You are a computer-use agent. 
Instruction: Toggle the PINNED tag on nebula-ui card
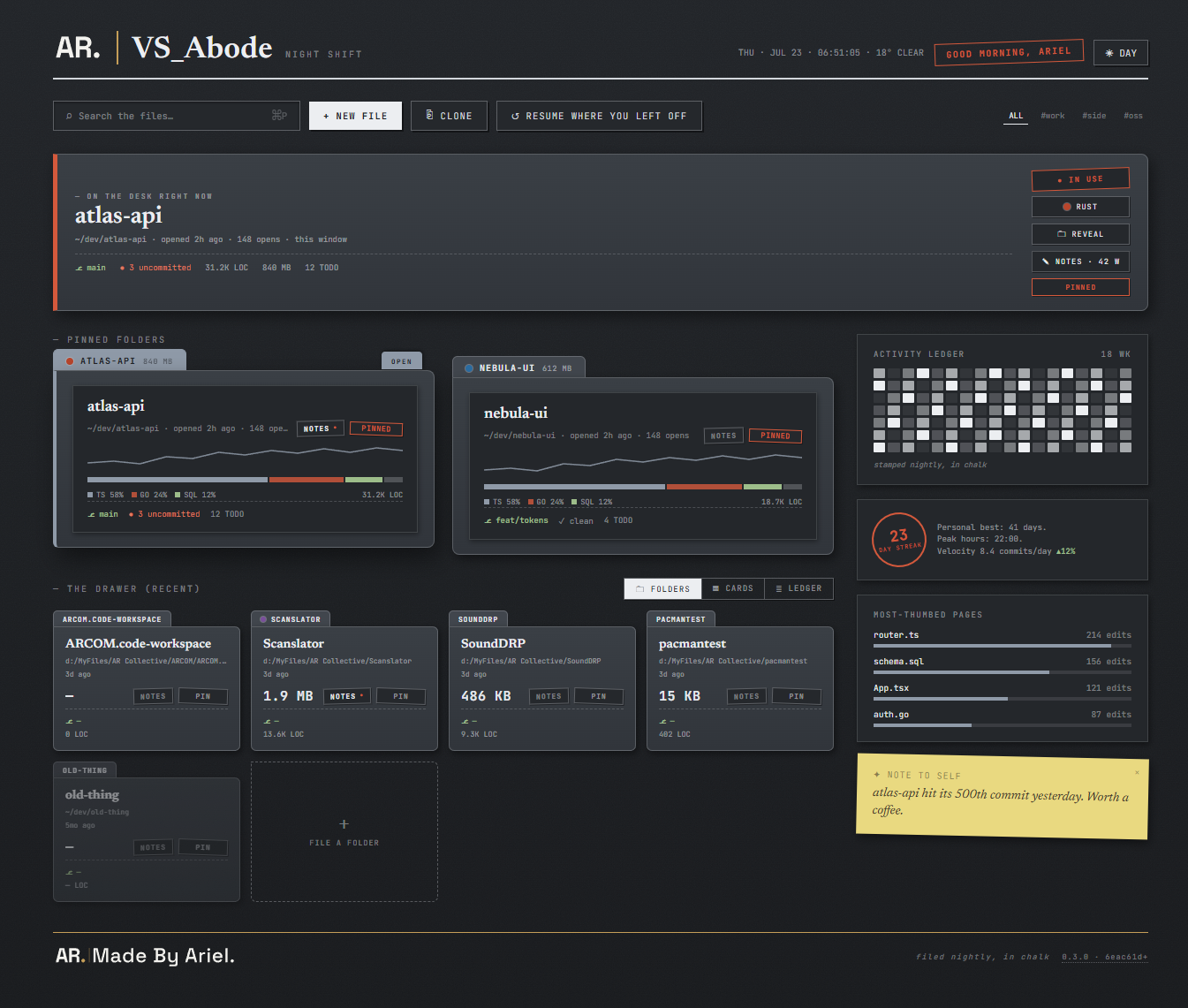click(776, 436)
